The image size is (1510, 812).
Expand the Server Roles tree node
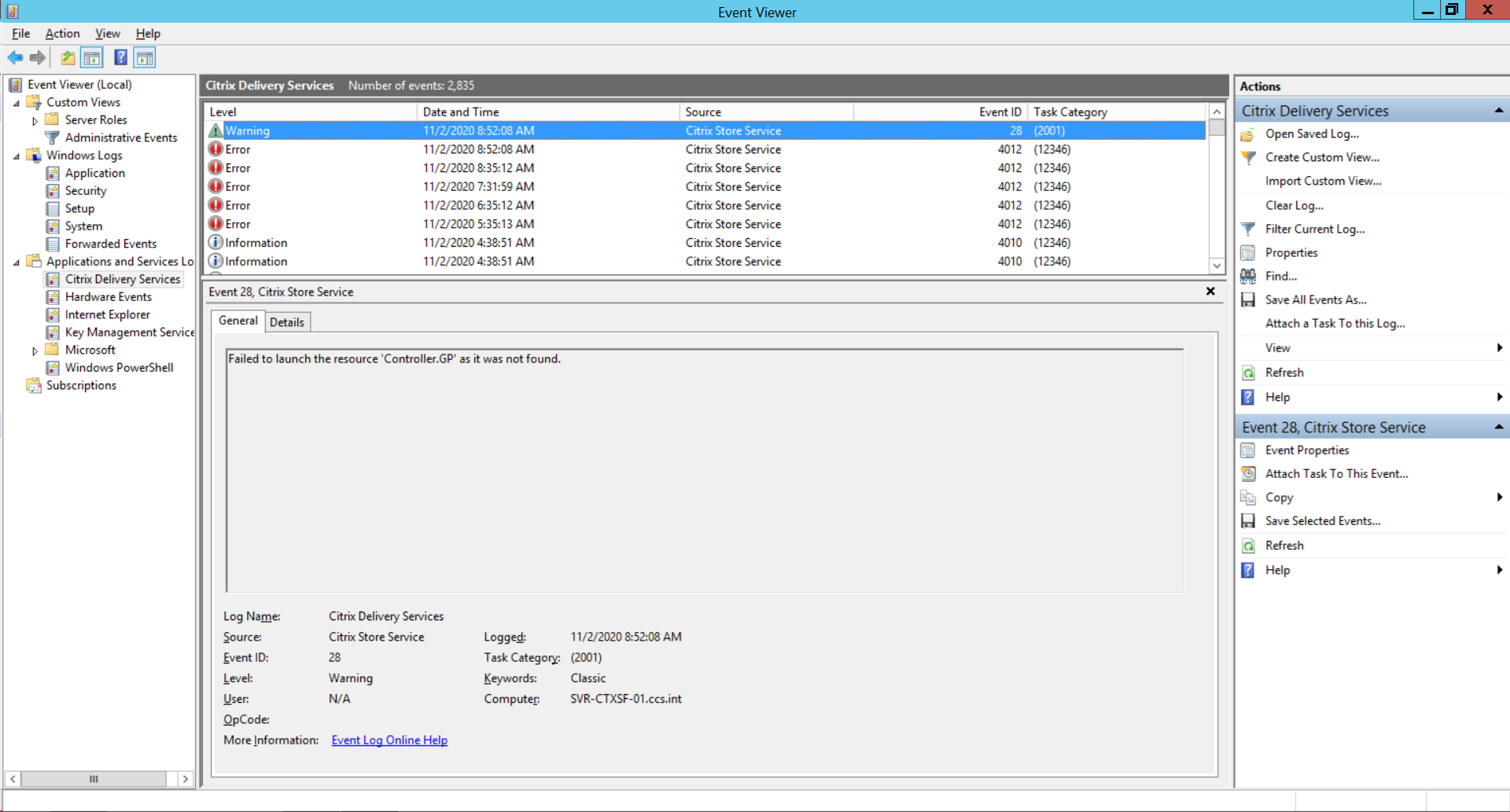pyautogui.click(x=35, y=121)
